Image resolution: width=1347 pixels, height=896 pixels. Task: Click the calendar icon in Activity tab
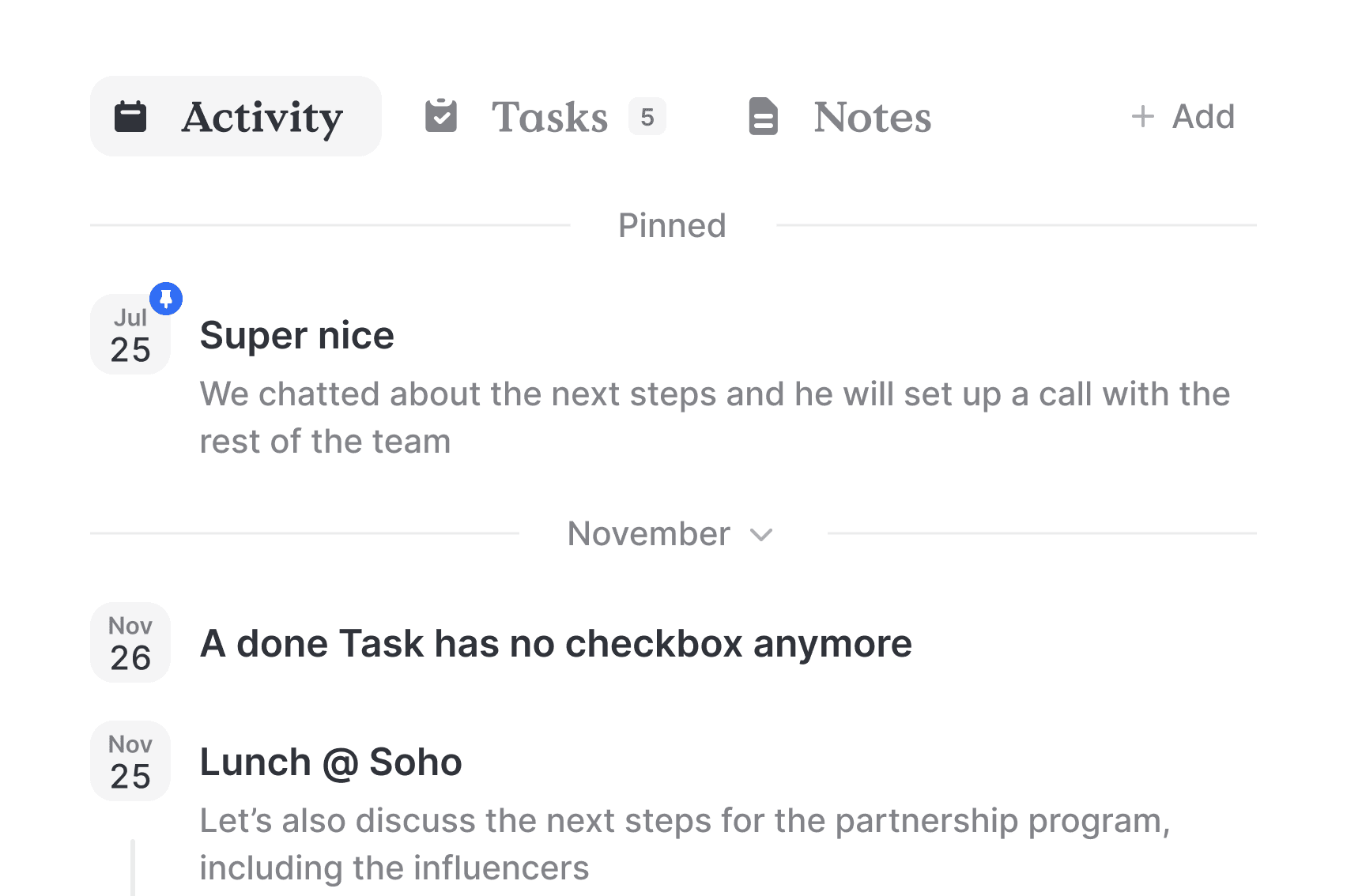click(130, 116)
